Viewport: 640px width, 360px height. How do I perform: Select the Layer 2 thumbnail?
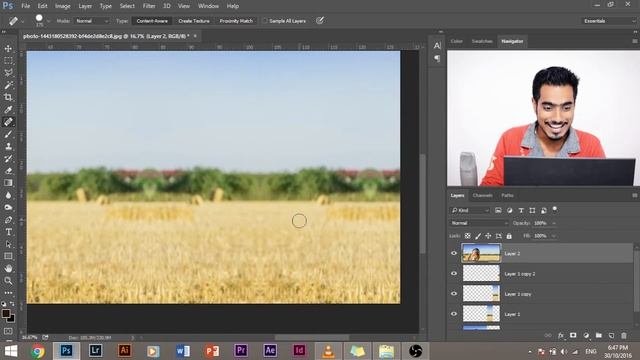[481, 253]
